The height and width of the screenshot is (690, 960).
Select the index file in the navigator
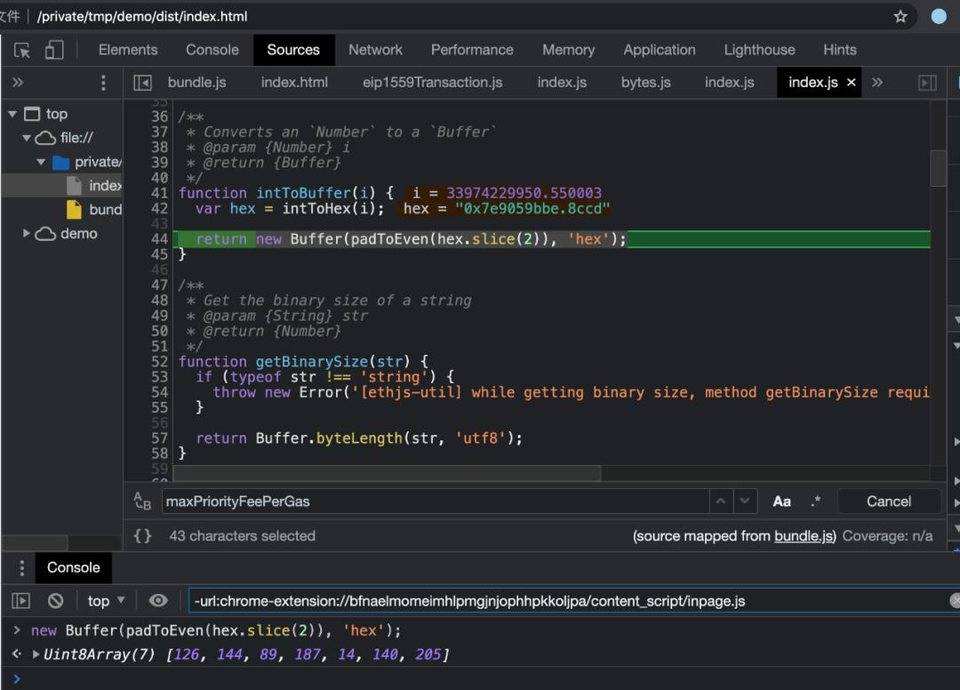click(x=94, y=186)
